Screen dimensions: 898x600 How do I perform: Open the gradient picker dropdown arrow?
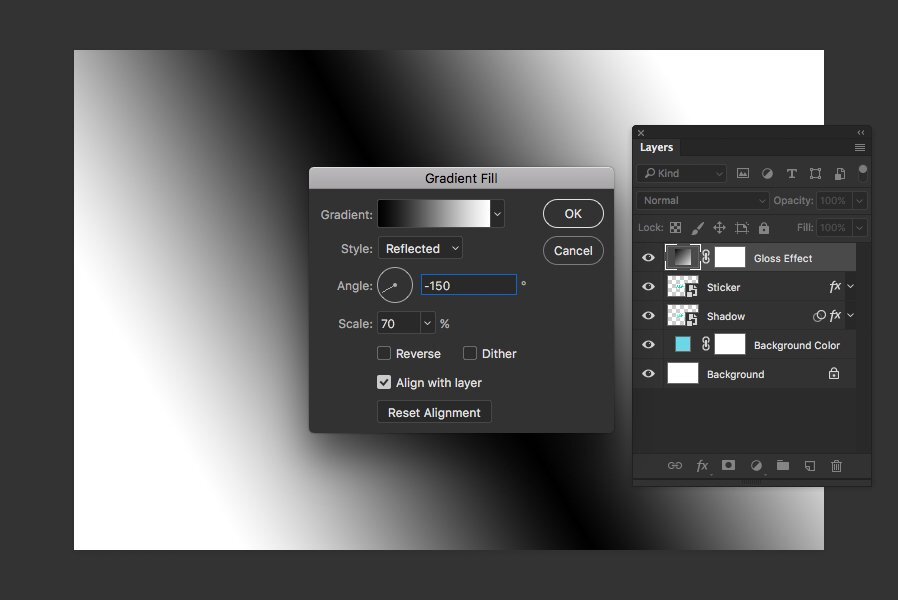[x=498, y=214]
